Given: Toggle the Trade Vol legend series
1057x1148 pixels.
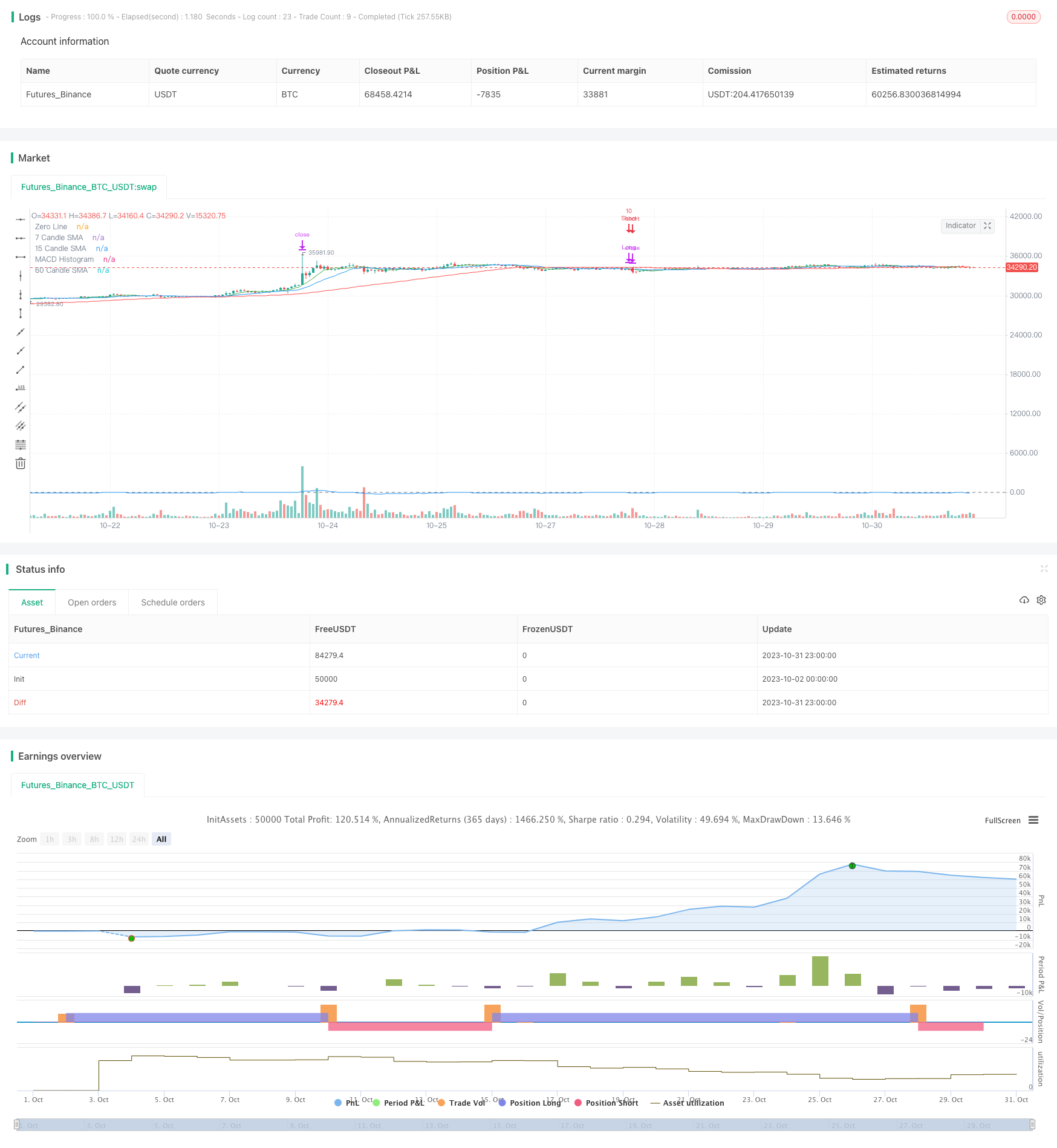Looking at the screenshot, I should tap(461, 1103).
